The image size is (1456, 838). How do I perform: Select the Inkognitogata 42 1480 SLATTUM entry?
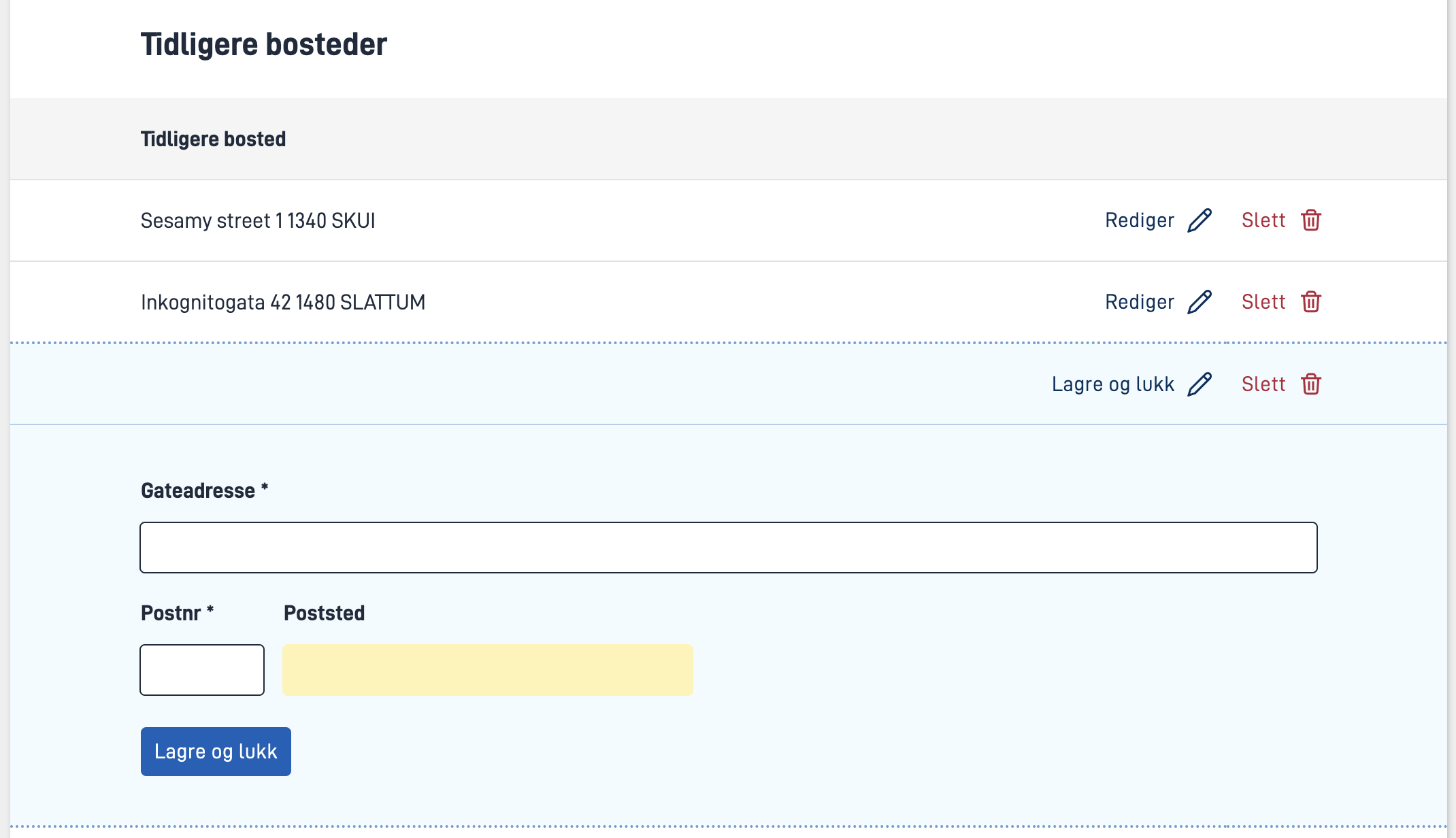click(x=283, y=303)
